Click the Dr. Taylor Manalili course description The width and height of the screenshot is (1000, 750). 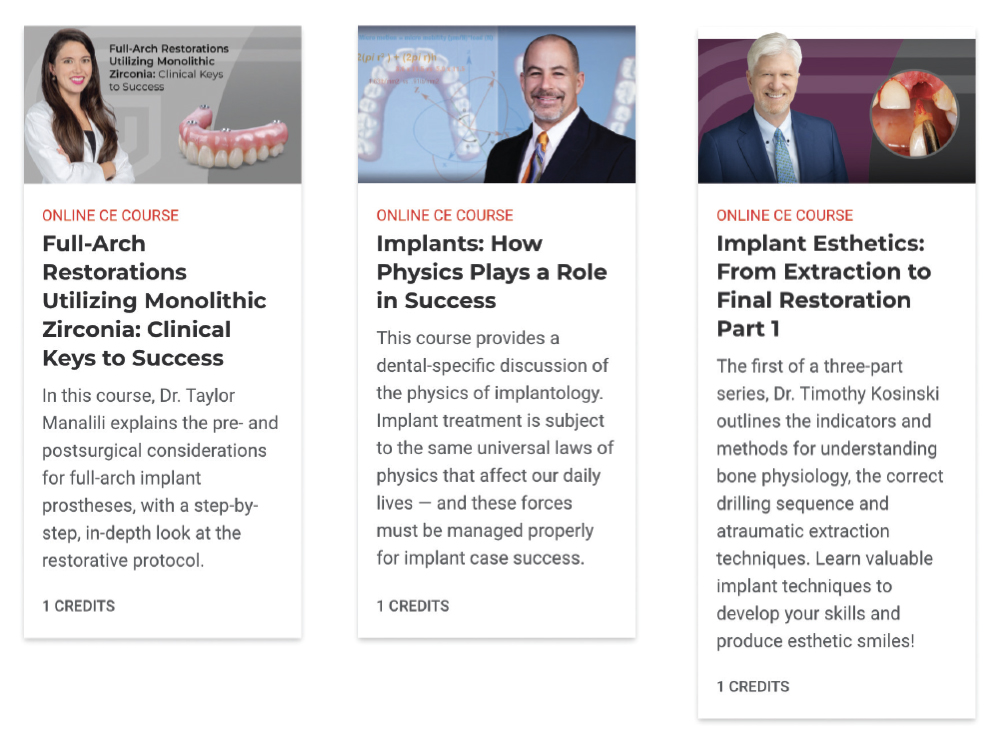160,478
